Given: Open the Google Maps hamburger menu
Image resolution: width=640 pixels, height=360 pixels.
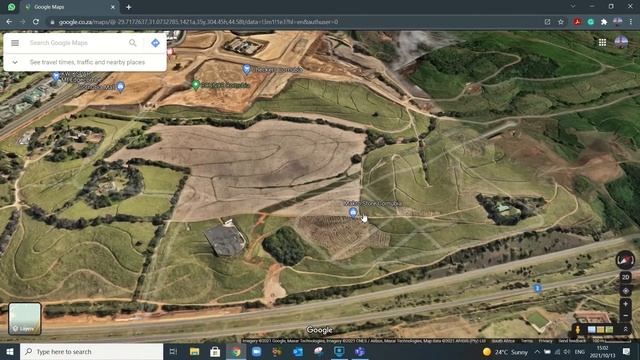Looking at the screenshot, I should [x=15, y=43].
